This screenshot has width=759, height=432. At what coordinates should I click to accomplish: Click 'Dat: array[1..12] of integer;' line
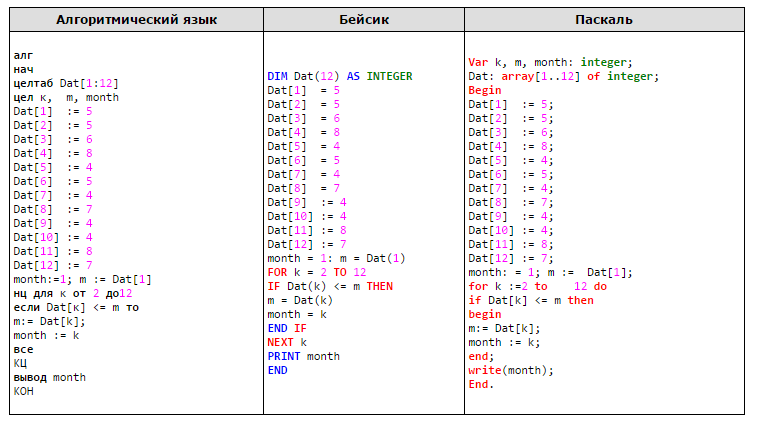pyautogui.click(x=563, y=77)
